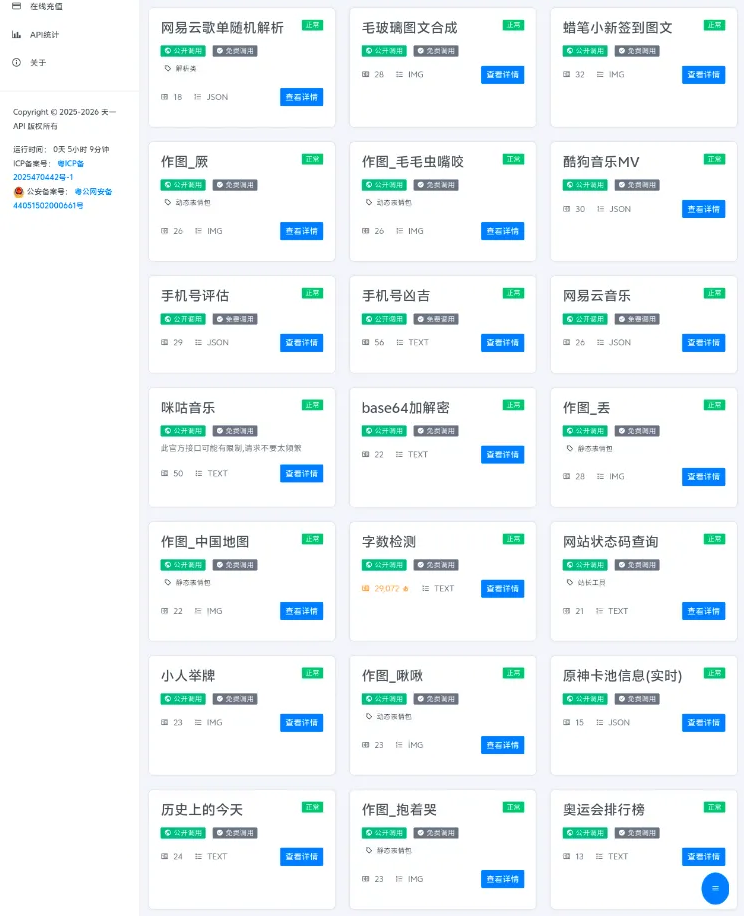This screenshot has width=744, height=916.
Task: Click the 公安备案 police badge icon
Action: 18,191
